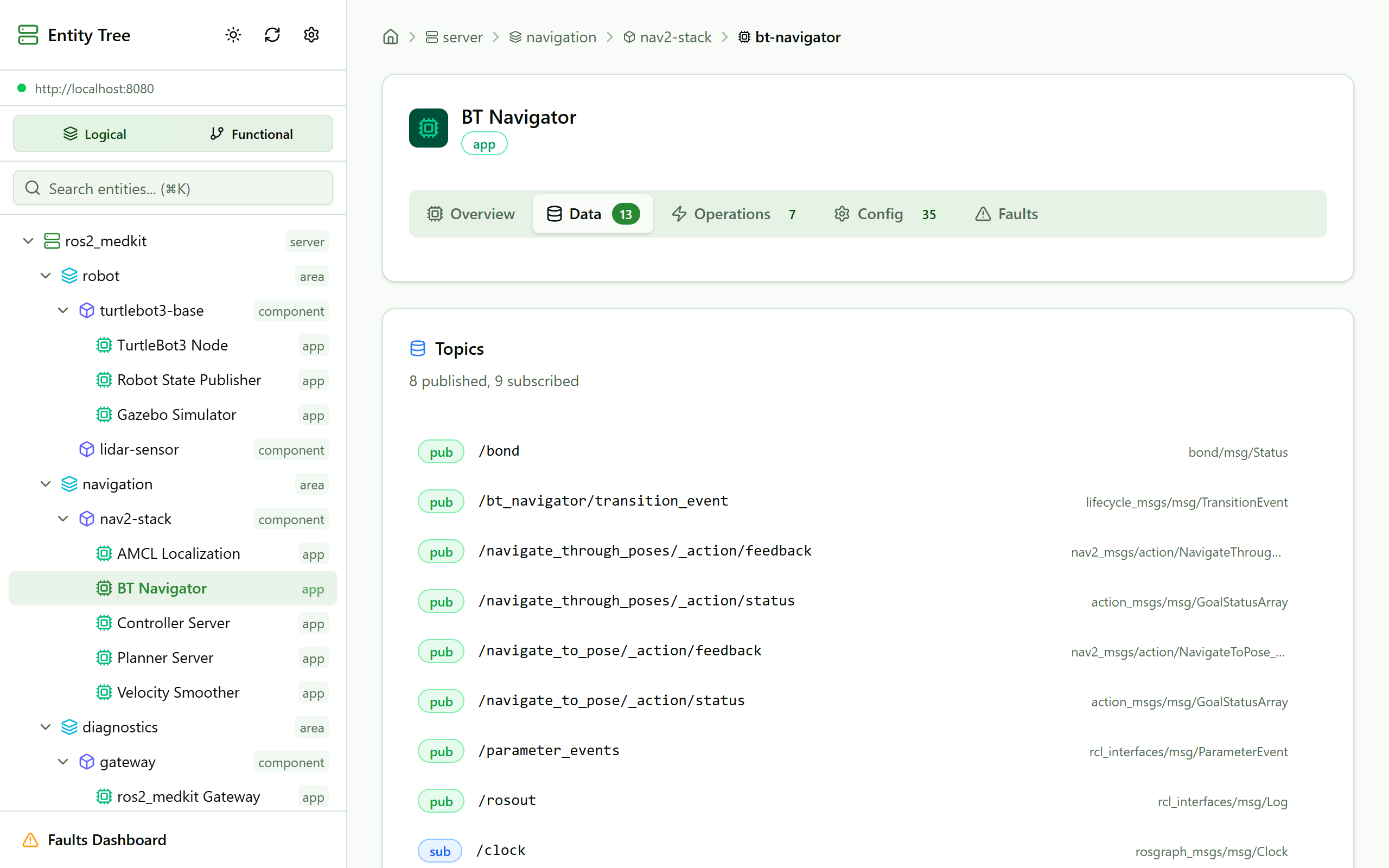The height and width of the screenshot is (868, 1389).
Task: Toggle the light/dark theme sun icon
Action: [x=233, y=35]
